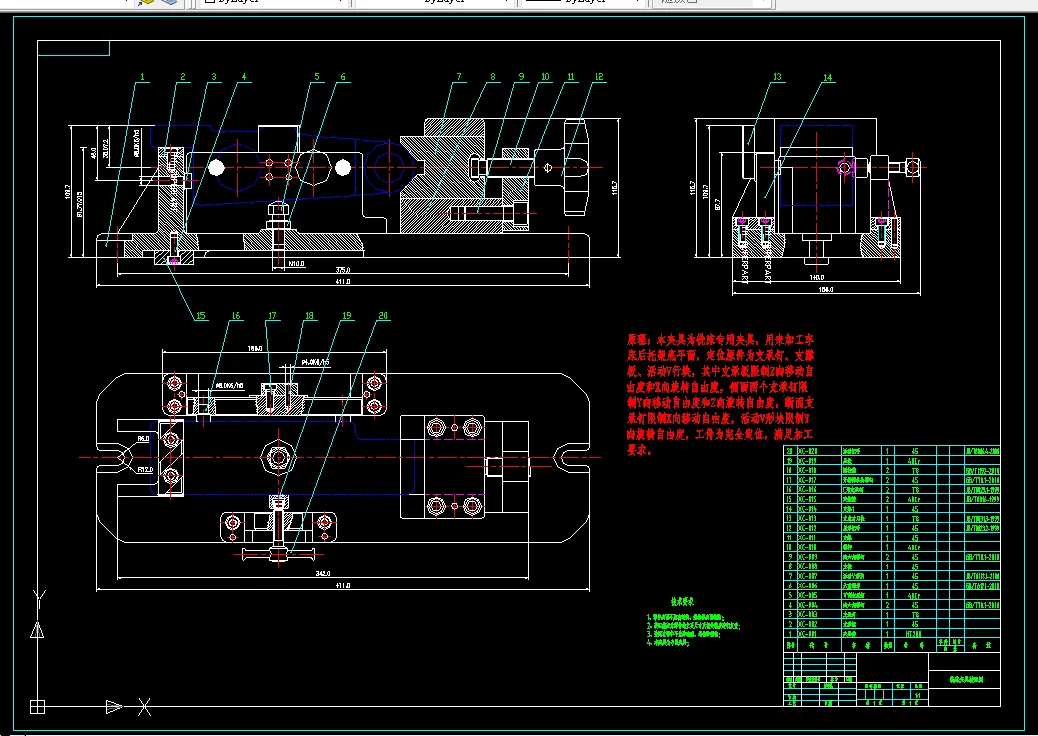The width and height of the screenshot is (1038, 736).
Task: Click the M10.0 thread dimension
Action: click(x=297, y=263)
